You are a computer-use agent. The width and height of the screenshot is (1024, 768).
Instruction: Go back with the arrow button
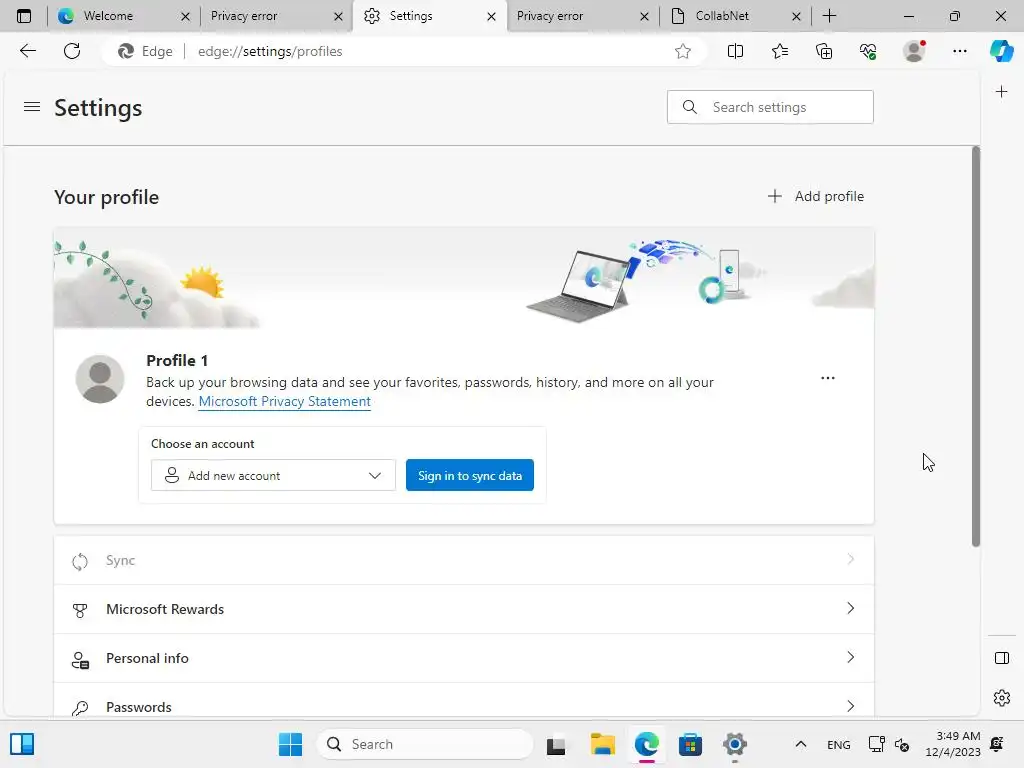click(27, 51)
